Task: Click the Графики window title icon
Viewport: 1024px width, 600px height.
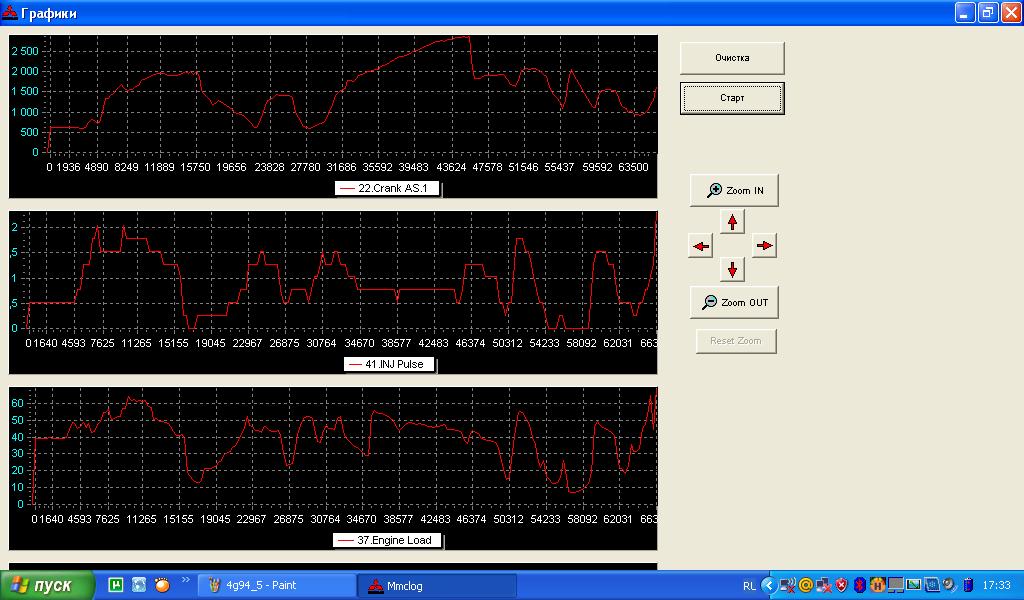Action: click(9, 13)
